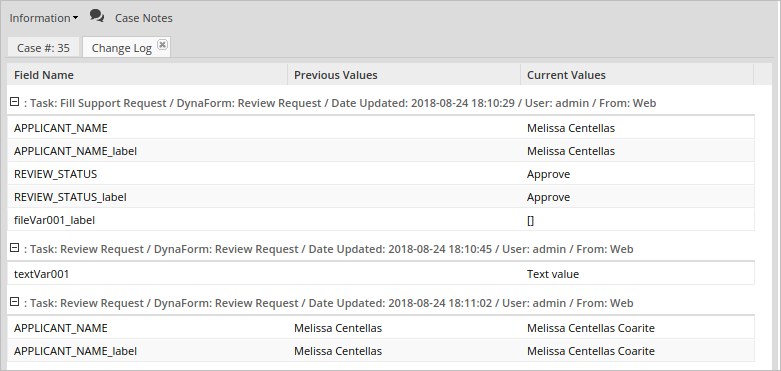Viewport: 781px width, 371px height.
Task: Select the REVIEW_STATUS row
Action: click(381, 174)
